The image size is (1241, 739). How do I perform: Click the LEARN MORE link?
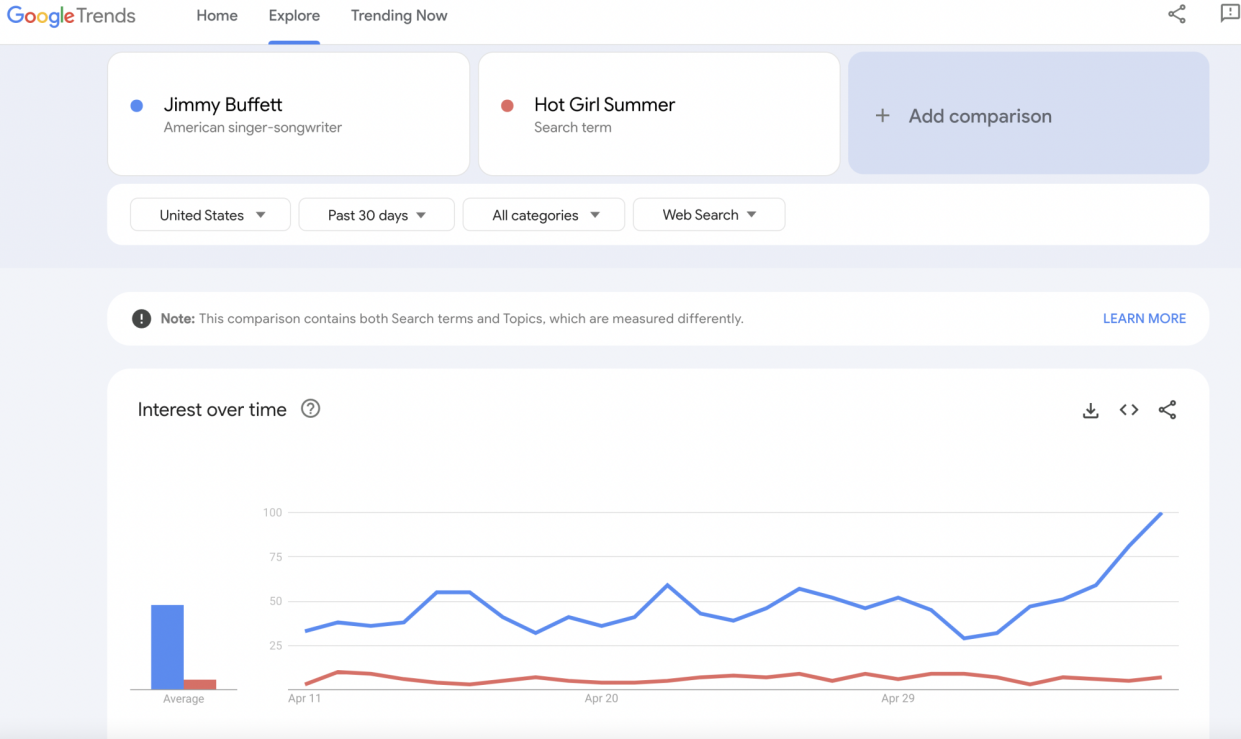click(1144, 319)
